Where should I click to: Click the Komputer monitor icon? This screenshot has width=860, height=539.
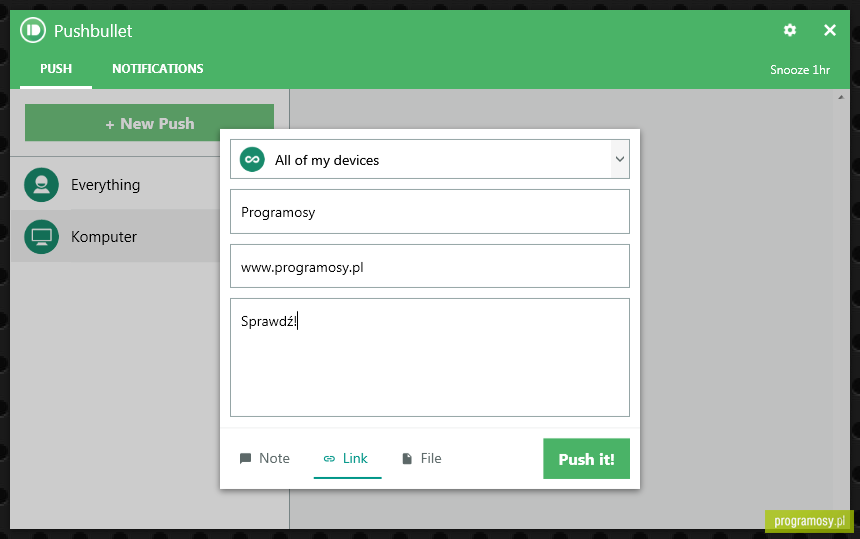click(41, 236)
